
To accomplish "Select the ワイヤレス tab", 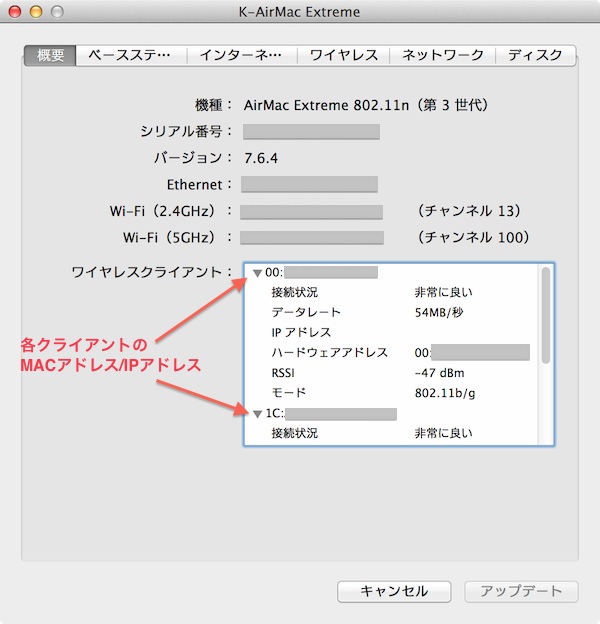I will click(x=344, y=55).
